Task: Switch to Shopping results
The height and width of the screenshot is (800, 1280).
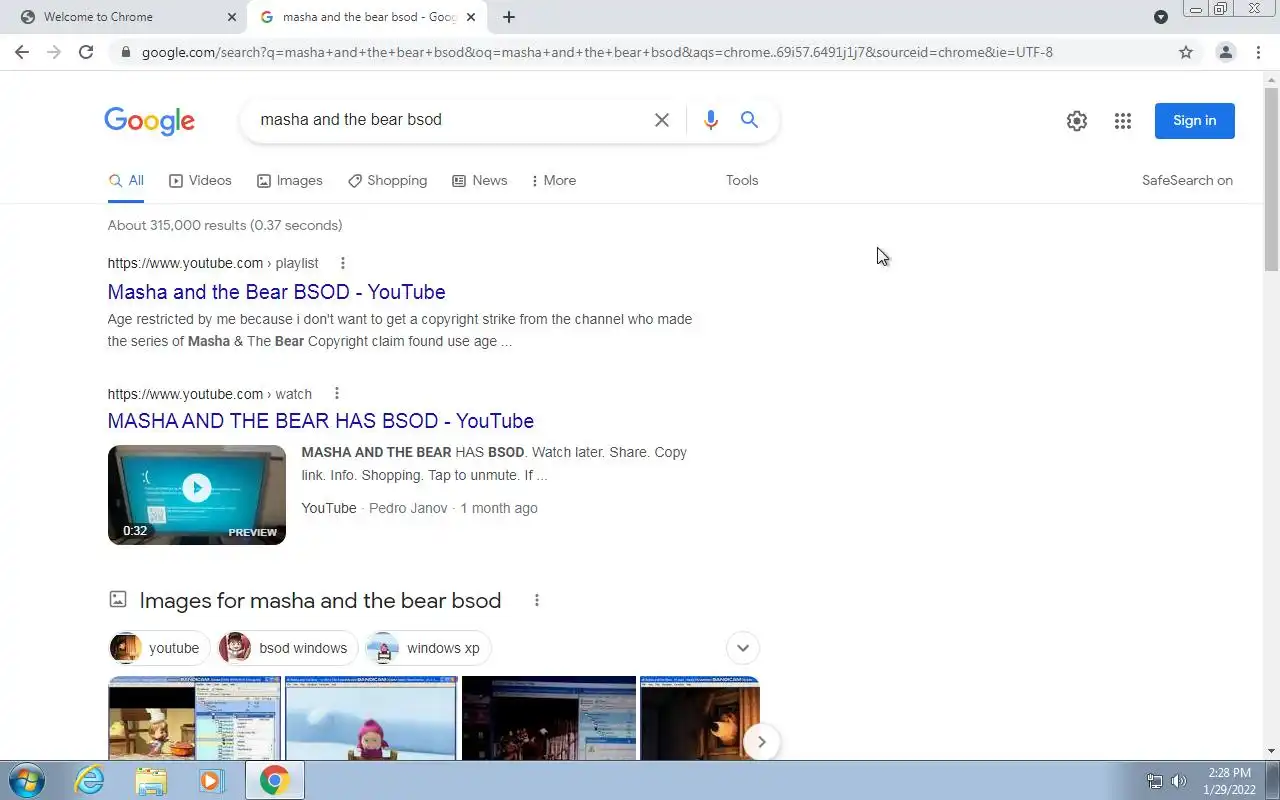Action: click(387, 181)
